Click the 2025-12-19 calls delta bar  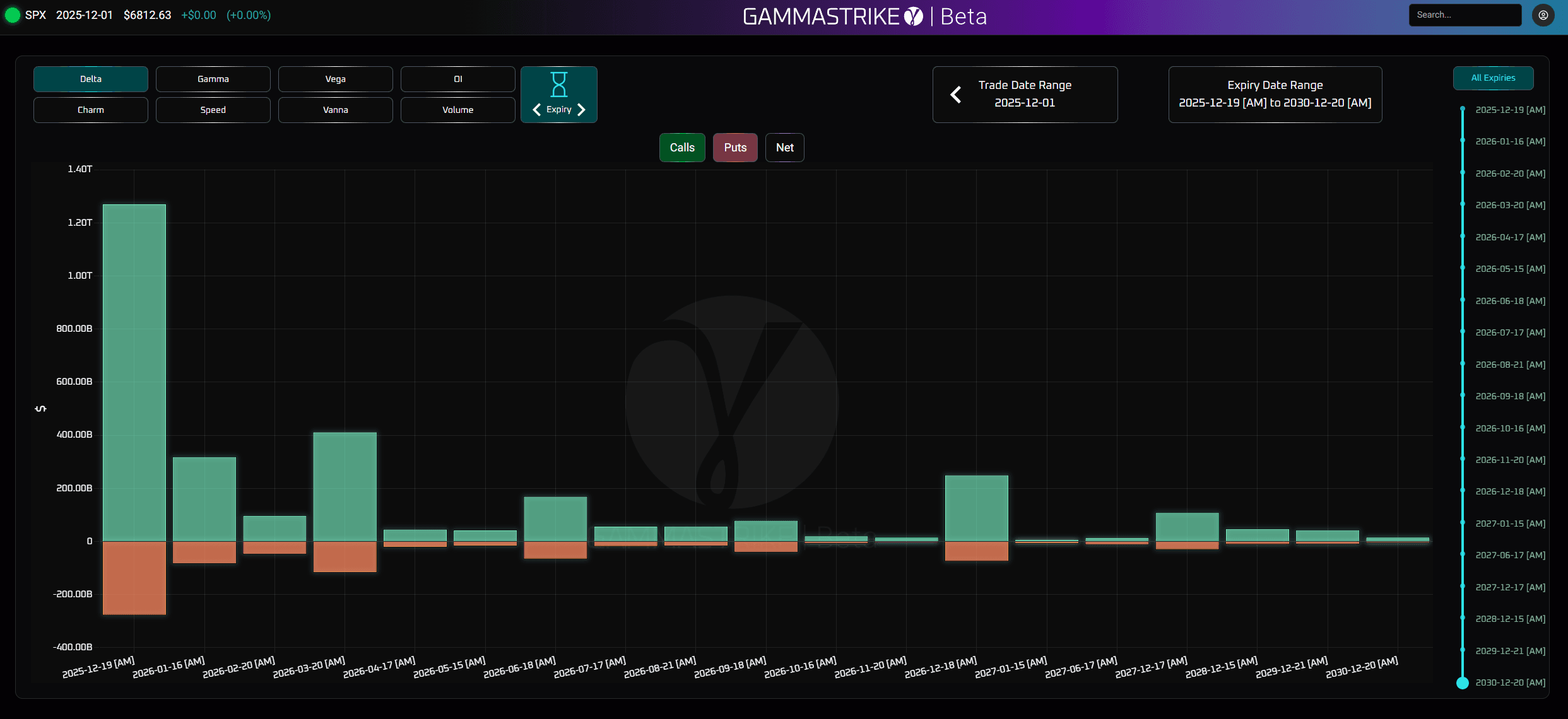pos(134,372)
